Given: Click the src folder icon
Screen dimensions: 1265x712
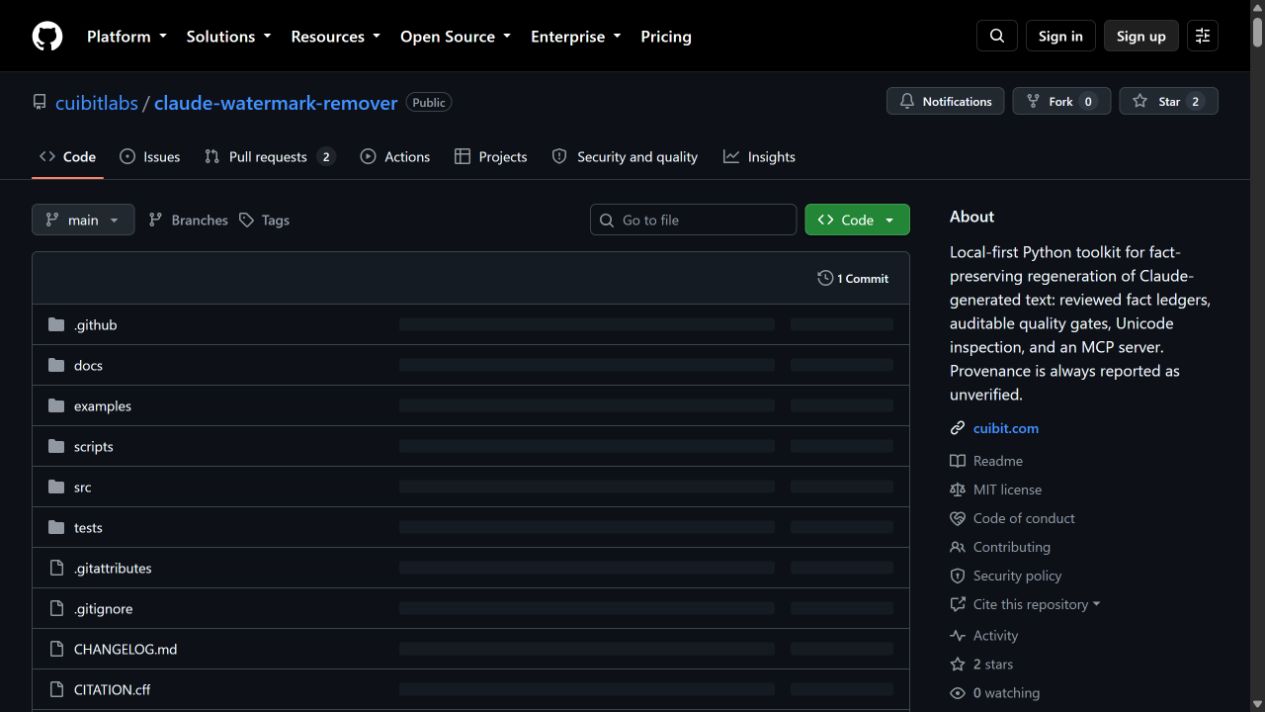Looking at the screenshot, I should (x=56, y=487).
